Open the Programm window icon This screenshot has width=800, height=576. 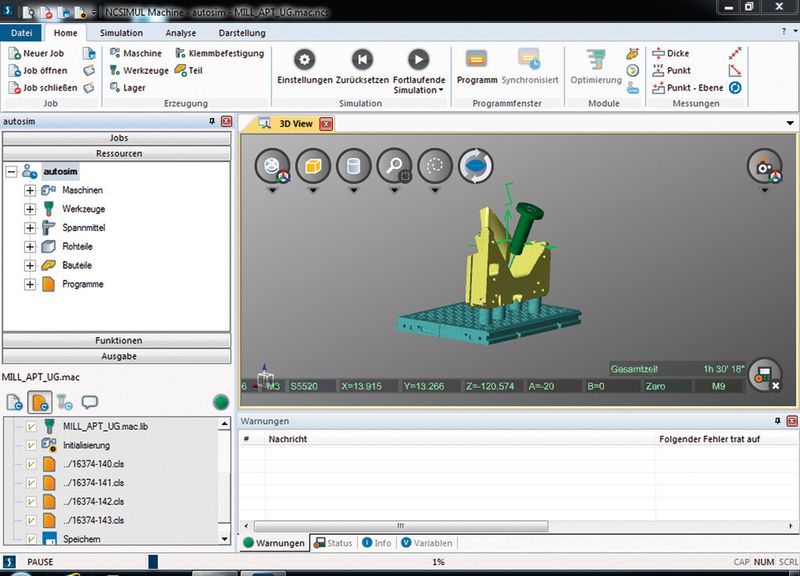pos(476,60)
